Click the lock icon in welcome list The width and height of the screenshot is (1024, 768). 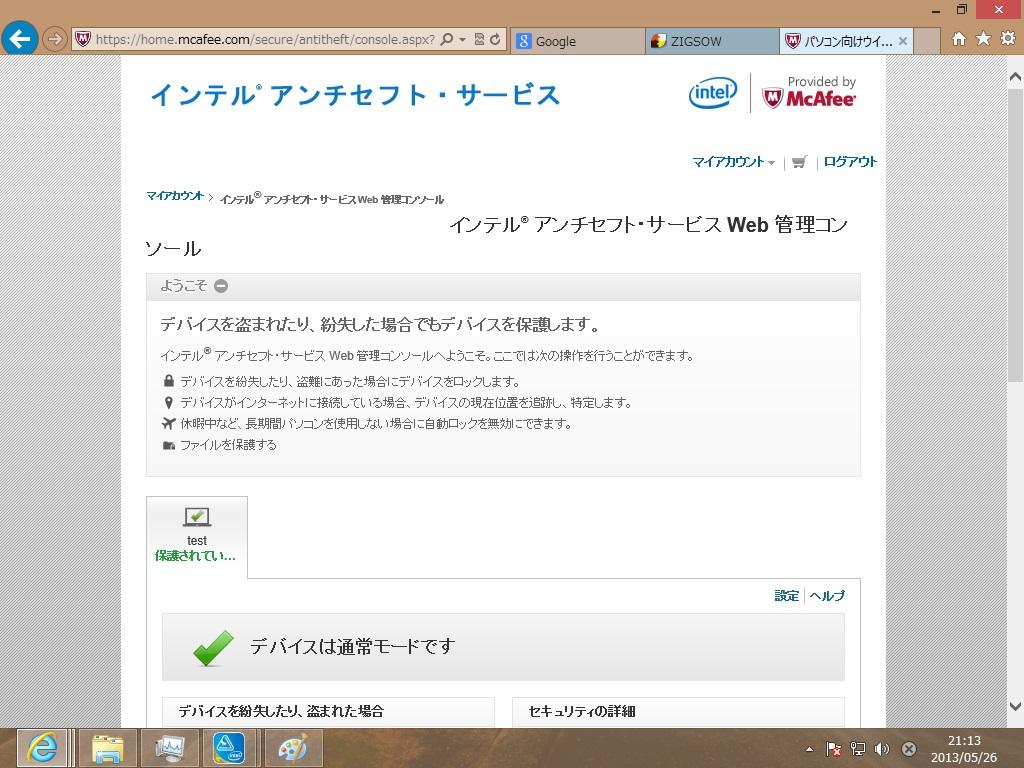[168, 381]
